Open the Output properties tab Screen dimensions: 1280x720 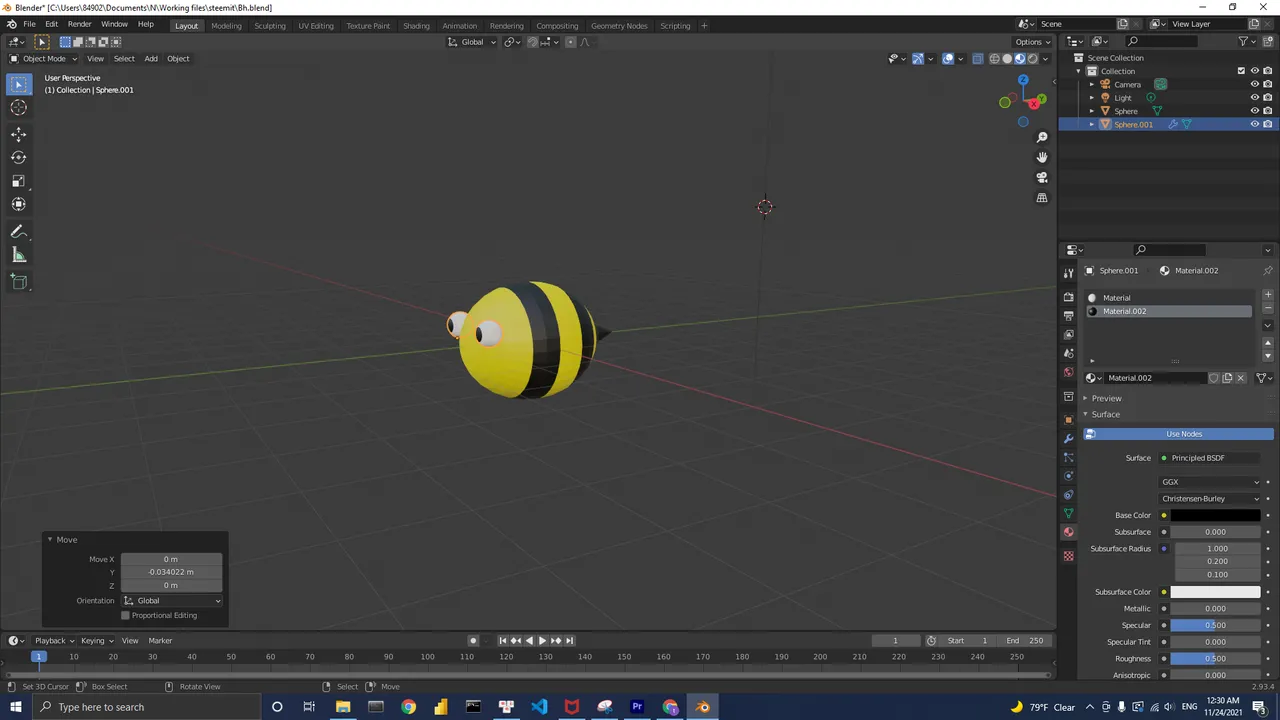1068,316
